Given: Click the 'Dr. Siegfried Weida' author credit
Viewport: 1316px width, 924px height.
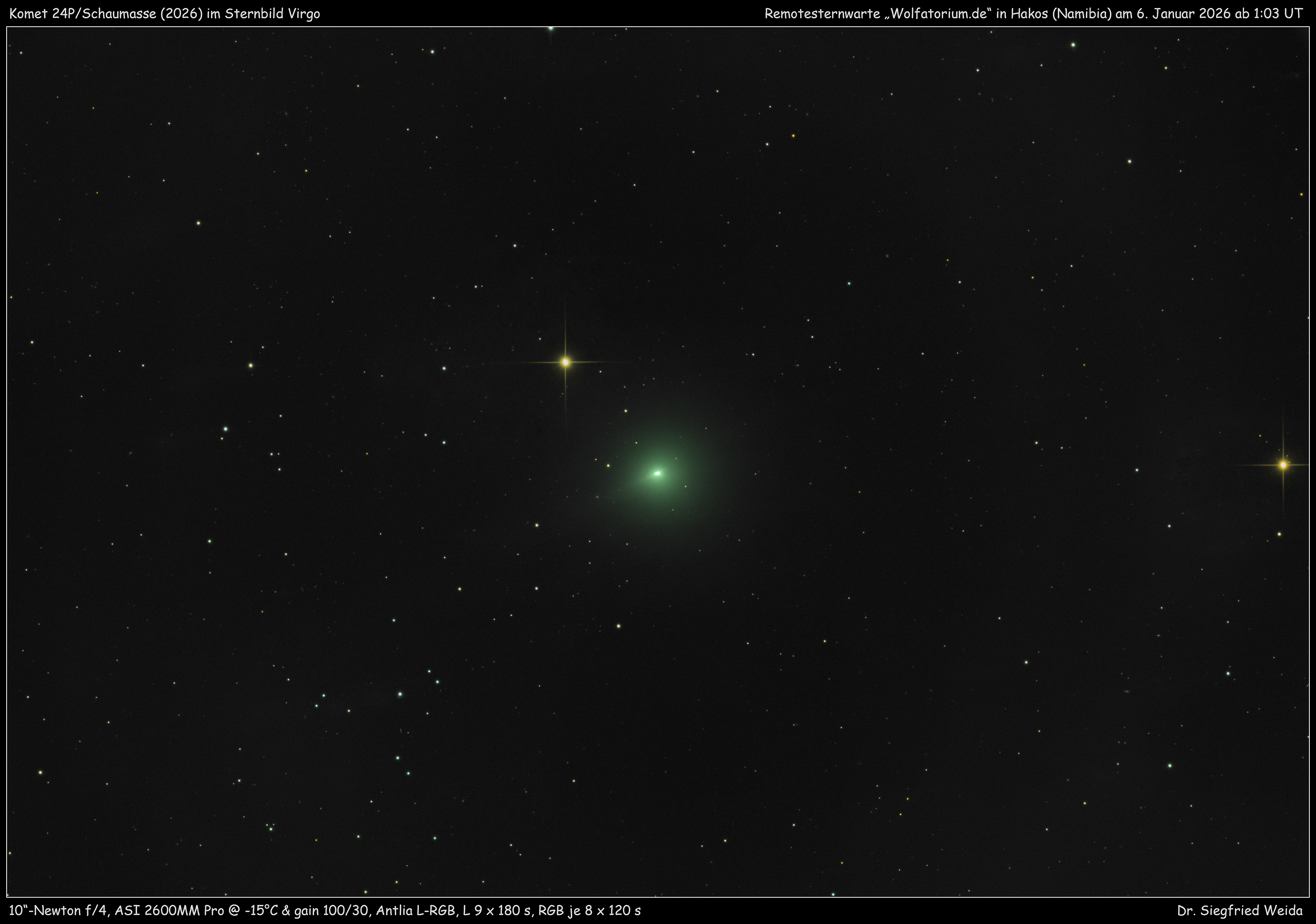Looking at the screenshot, I should click(x=1240, y=910).
